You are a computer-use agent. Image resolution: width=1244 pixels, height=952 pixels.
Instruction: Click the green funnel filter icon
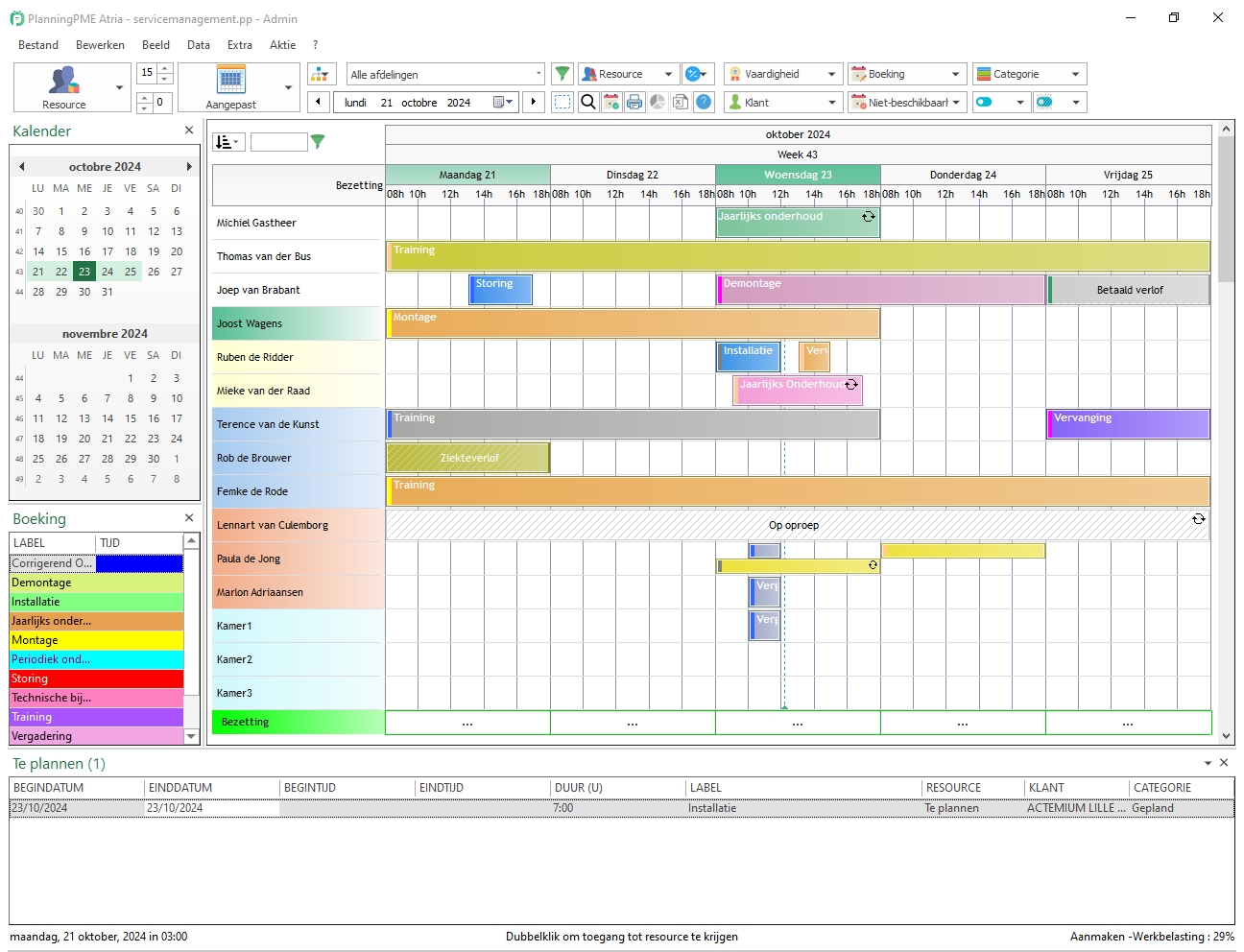click(562, 73)
